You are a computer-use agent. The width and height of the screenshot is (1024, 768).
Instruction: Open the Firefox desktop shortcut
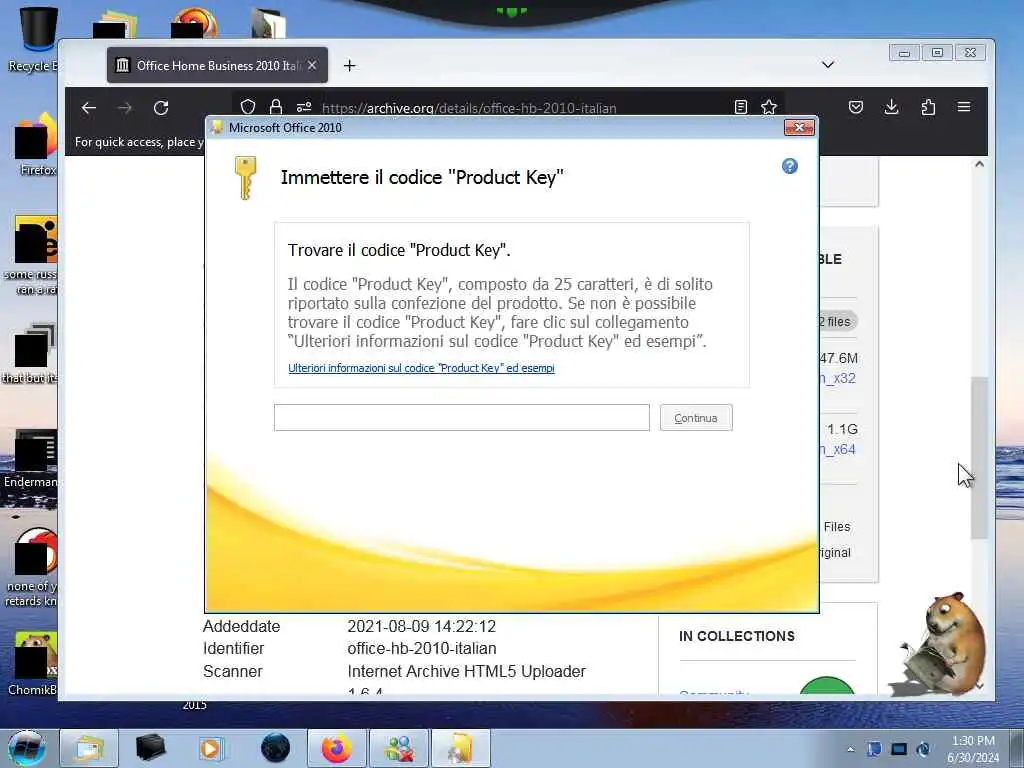[x=33, y=144]
